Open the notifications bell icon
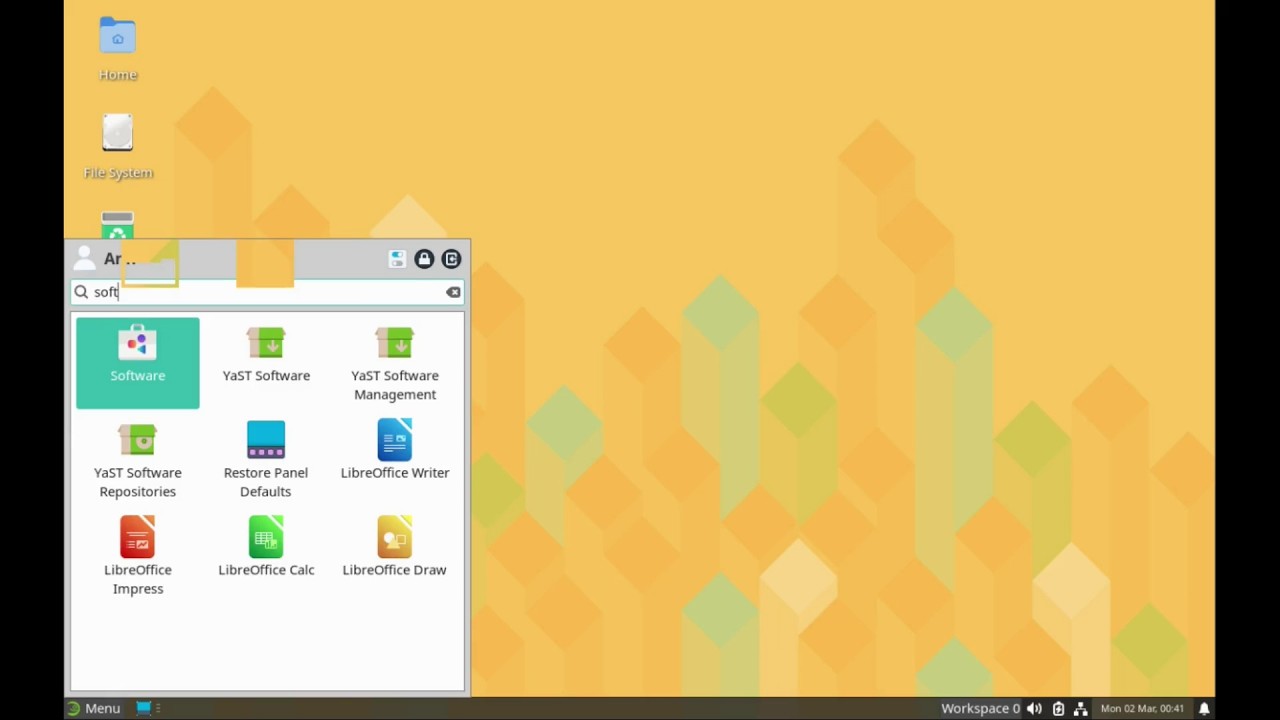Viewport: 1280px width, 720px height. 1204,708
